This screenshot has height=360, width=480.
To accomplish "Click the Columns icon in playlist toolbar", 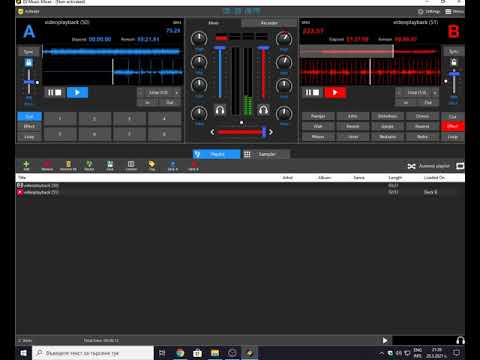I will tap(131, 165).
